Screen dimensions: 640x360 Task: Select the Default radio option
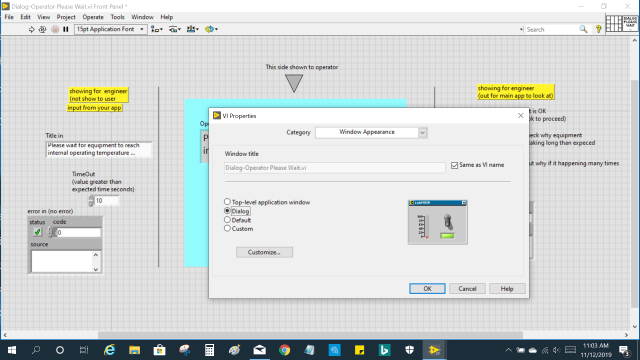tap(227, 220)
